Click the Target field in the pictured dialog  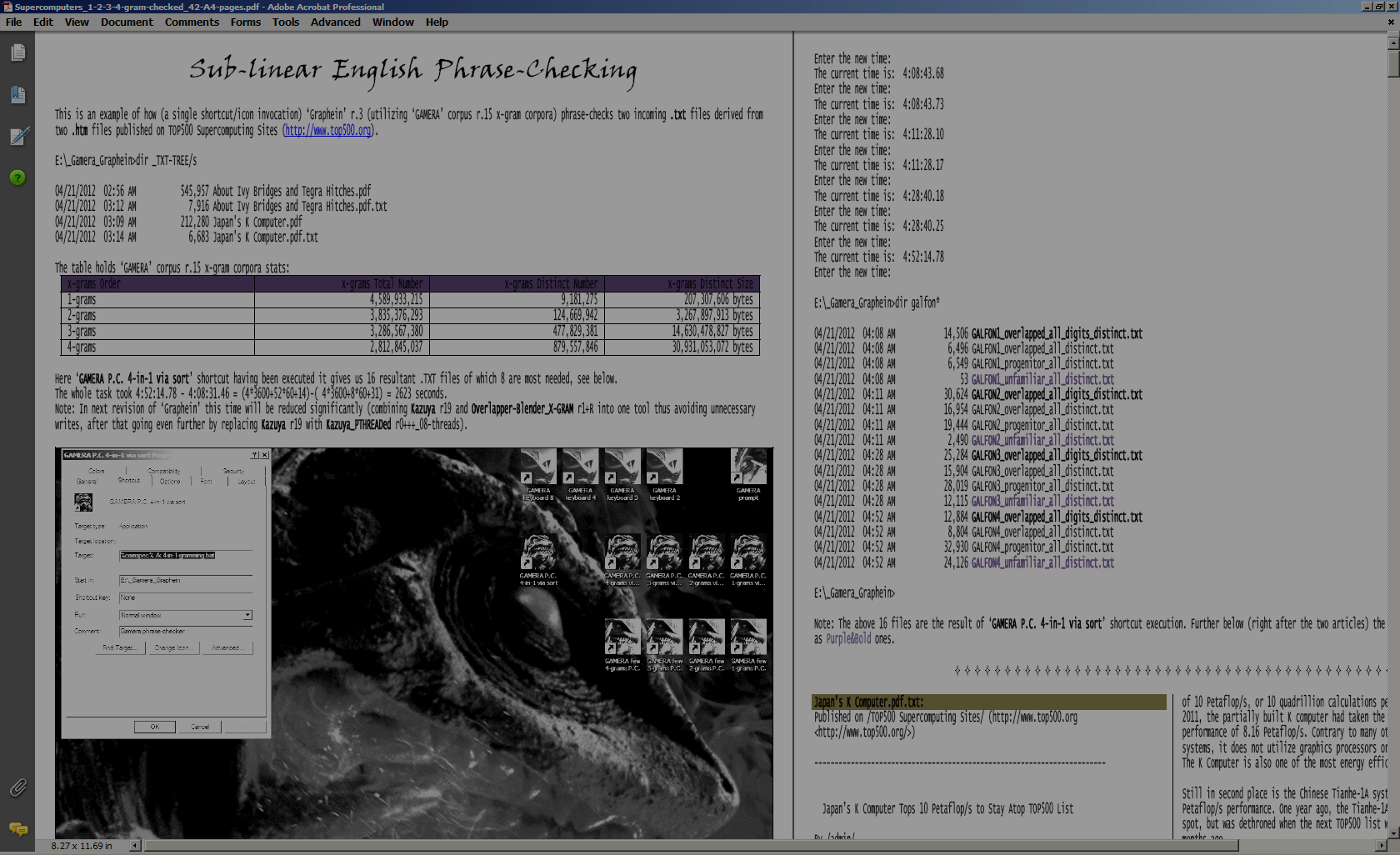point(185,555)
